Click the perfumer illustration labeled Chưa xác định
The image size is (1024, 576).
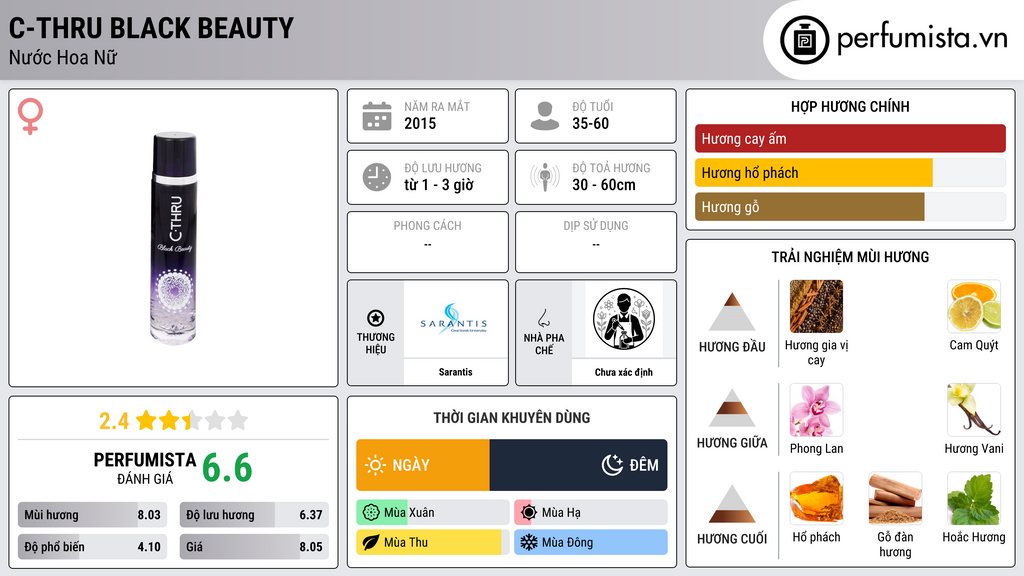click(x=624, y=319)
